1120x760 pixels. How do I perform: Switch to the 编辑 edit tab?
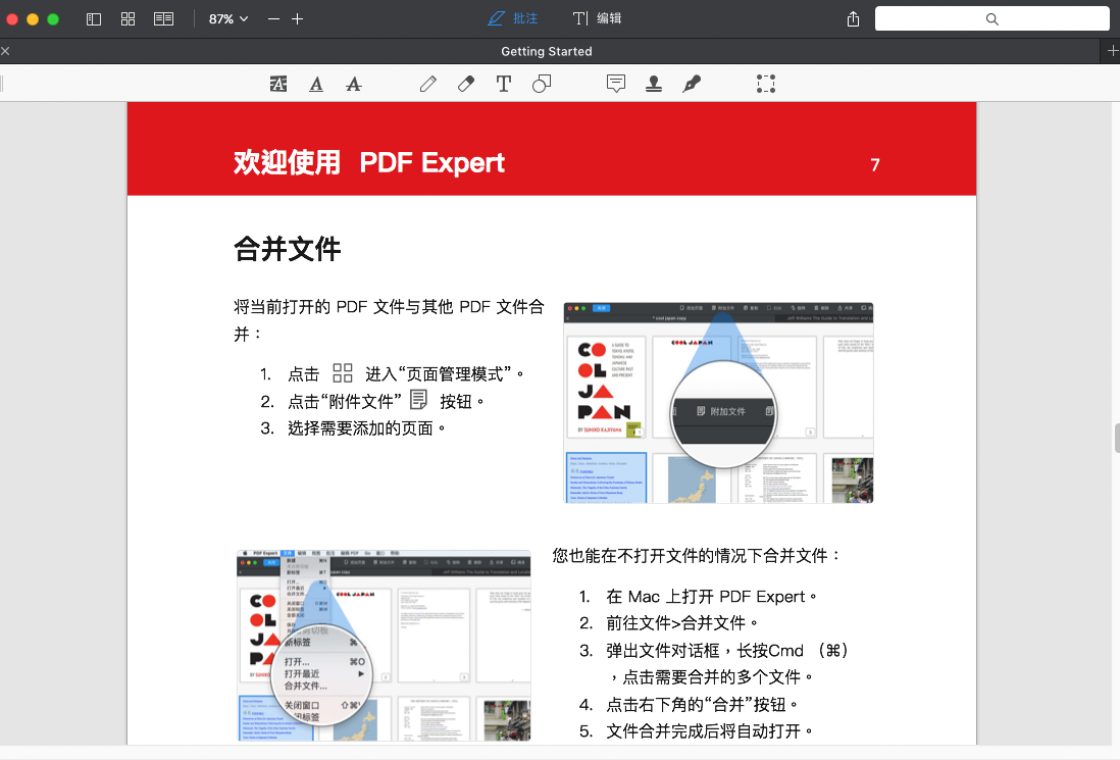point(597,19)
